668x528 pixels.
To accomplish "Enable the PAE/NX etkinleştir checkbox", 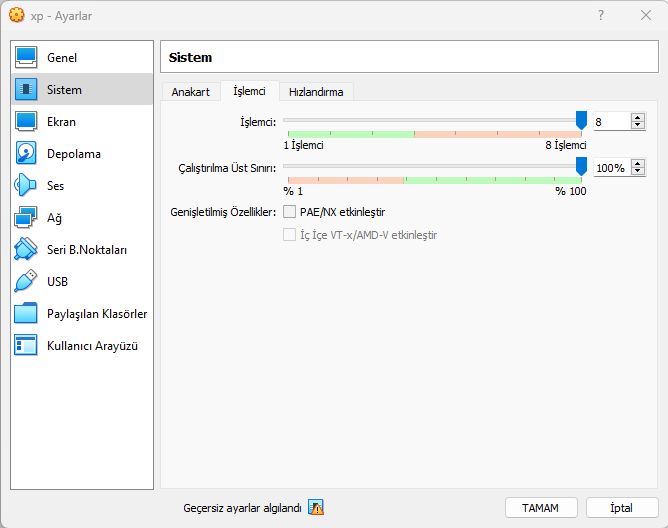I will [290, 212].
